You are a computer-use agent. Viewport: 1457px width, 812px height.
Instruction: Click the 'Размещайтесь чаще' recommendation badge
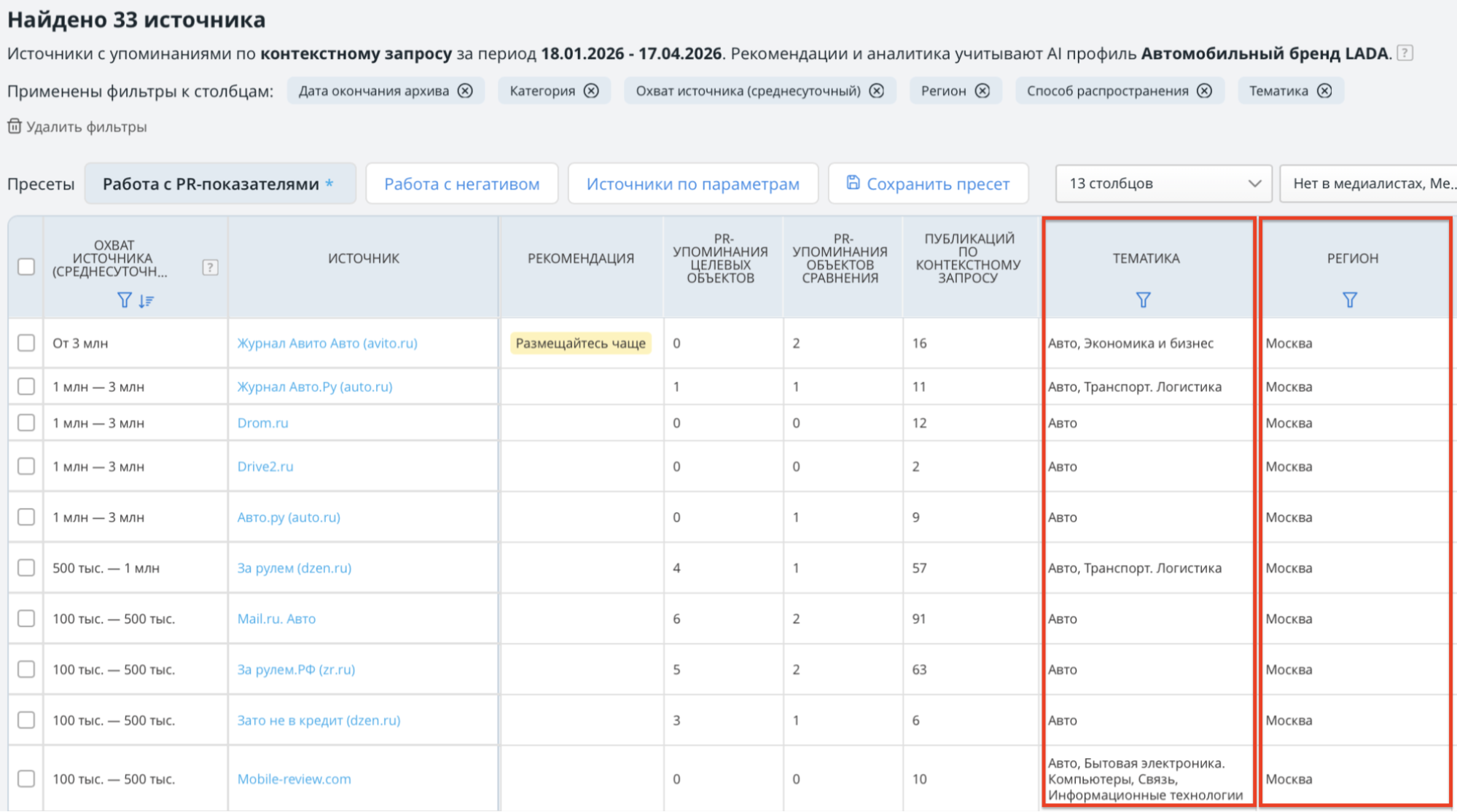[x=581, y=343]
